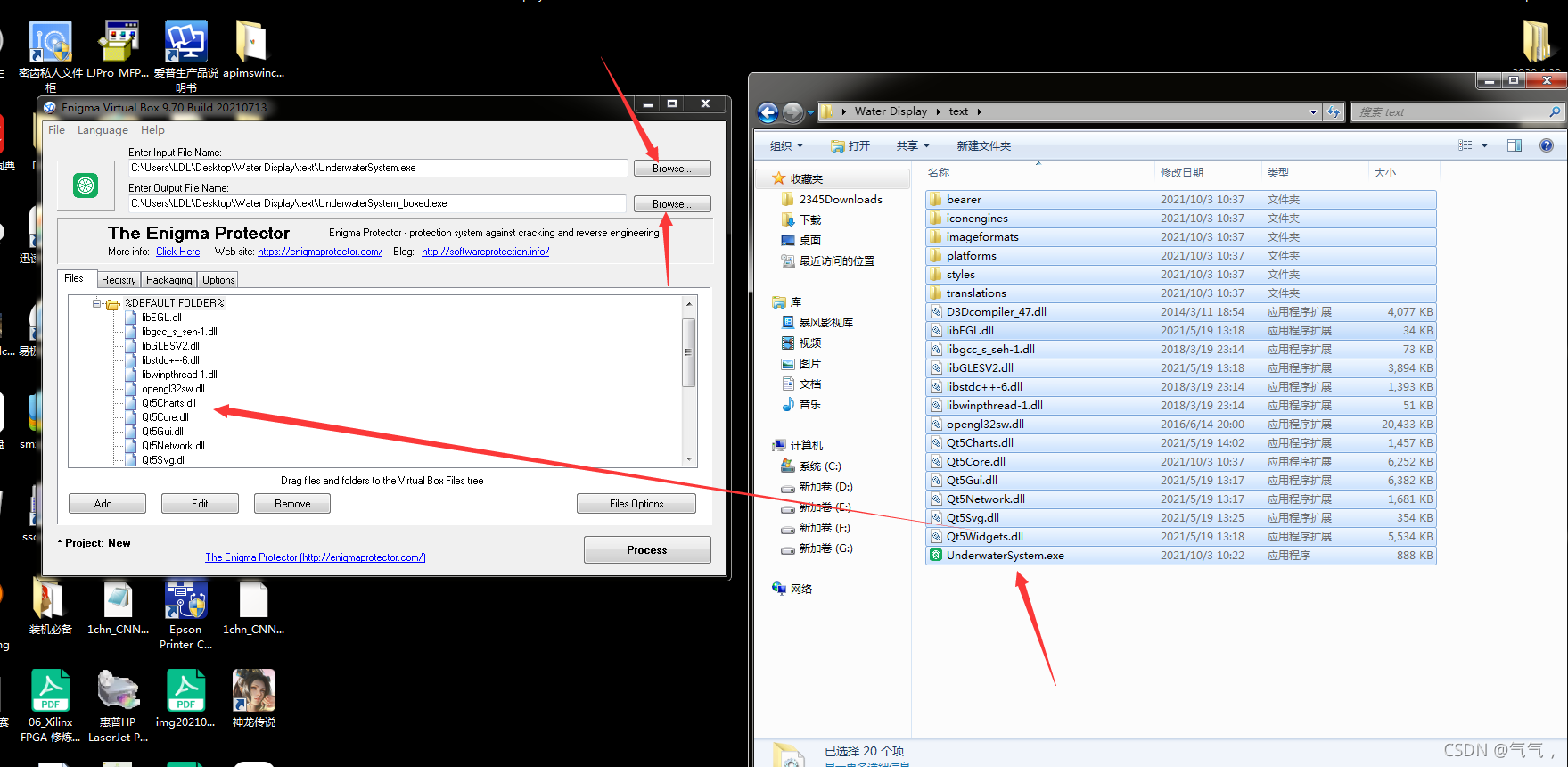Open The Enigma Protector link at the bottom
Screen dimensions: 1568x767
316,557
